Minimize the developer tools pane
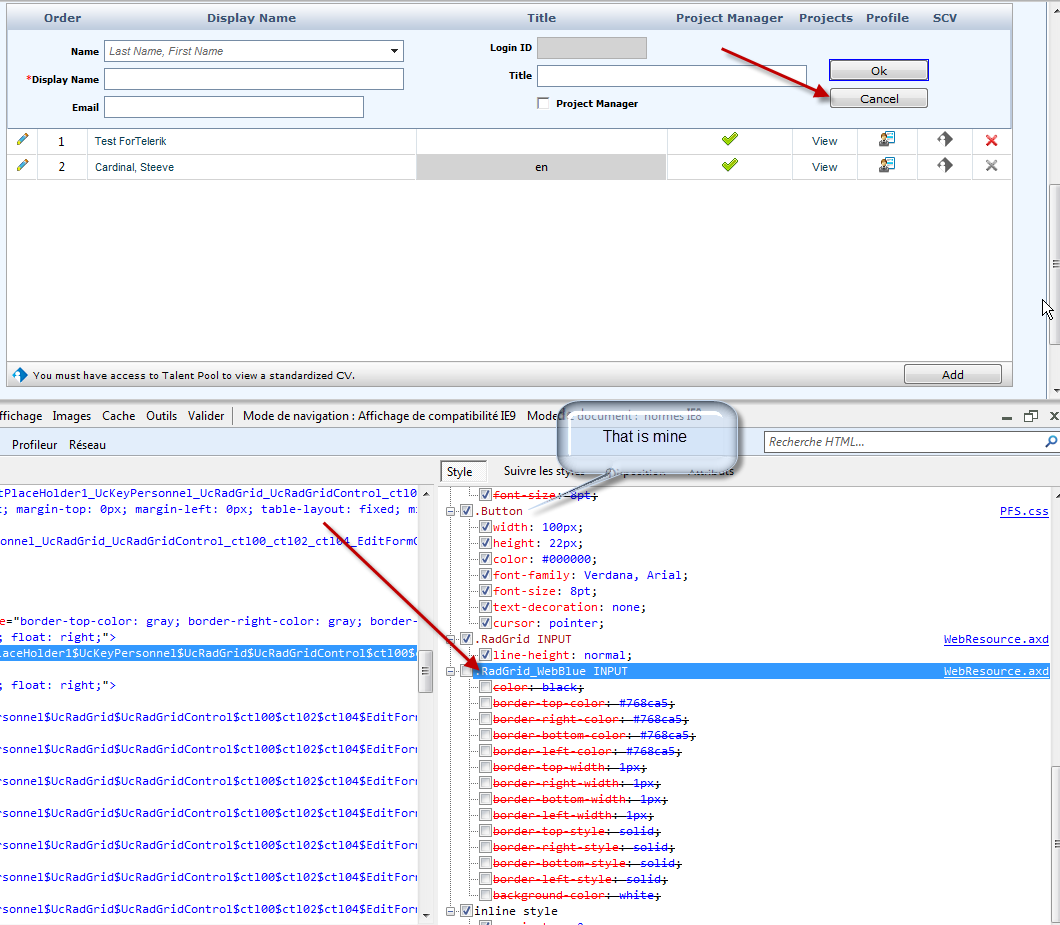 1007,417
